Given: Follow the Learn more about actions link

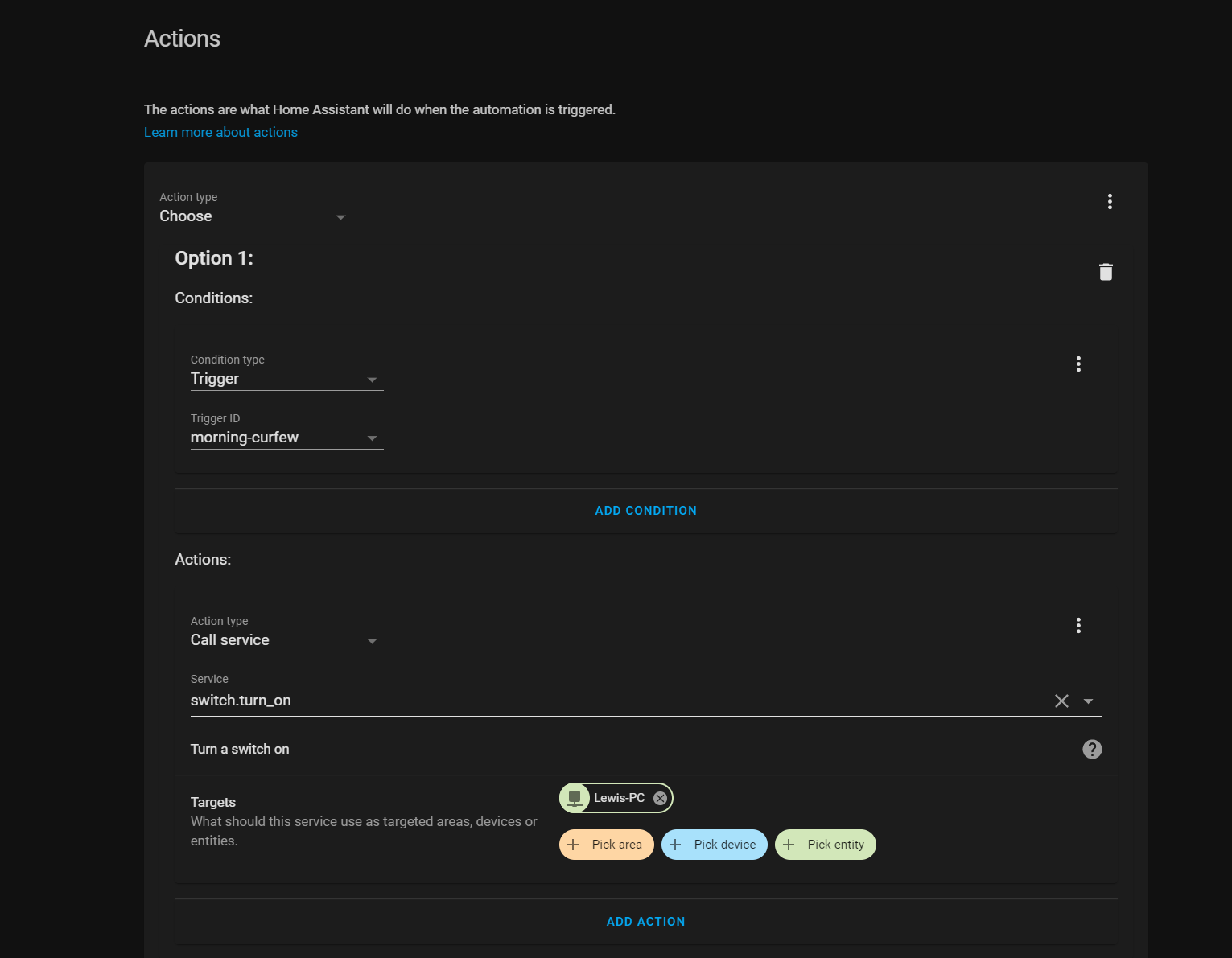Looking at the screenshot, I should [x=220, y=132].
